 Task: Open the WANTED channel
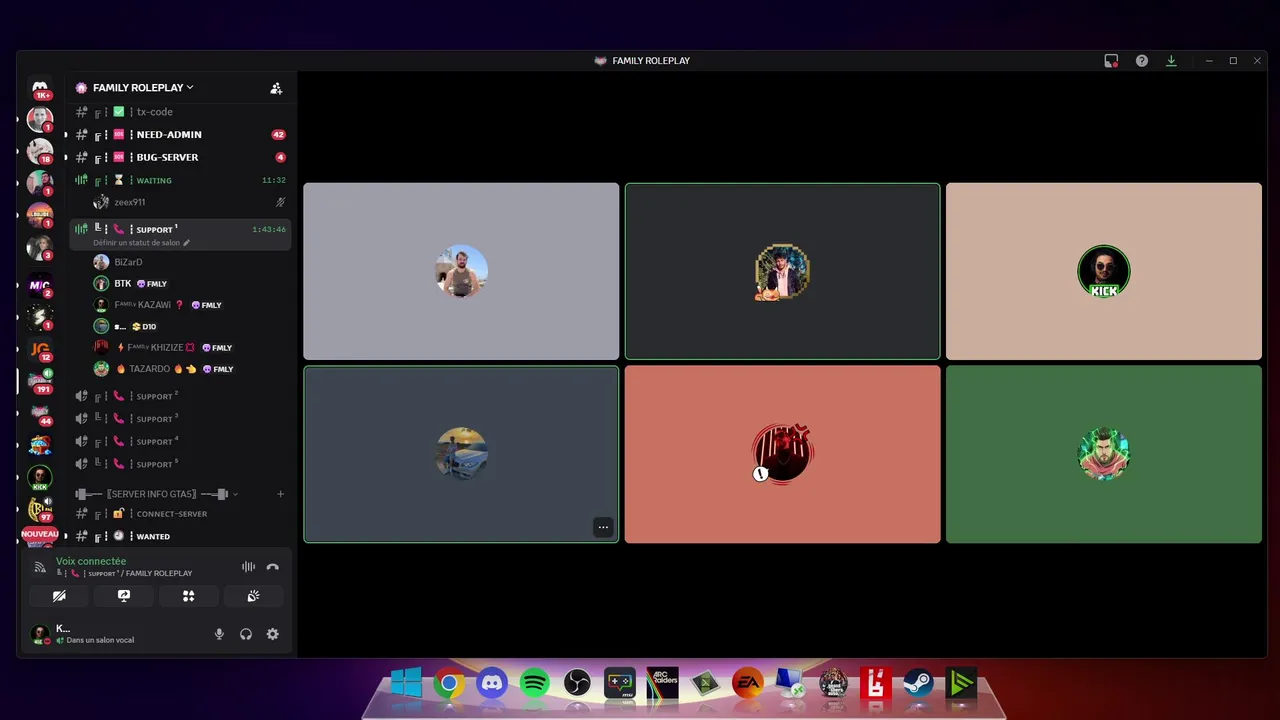180,536
